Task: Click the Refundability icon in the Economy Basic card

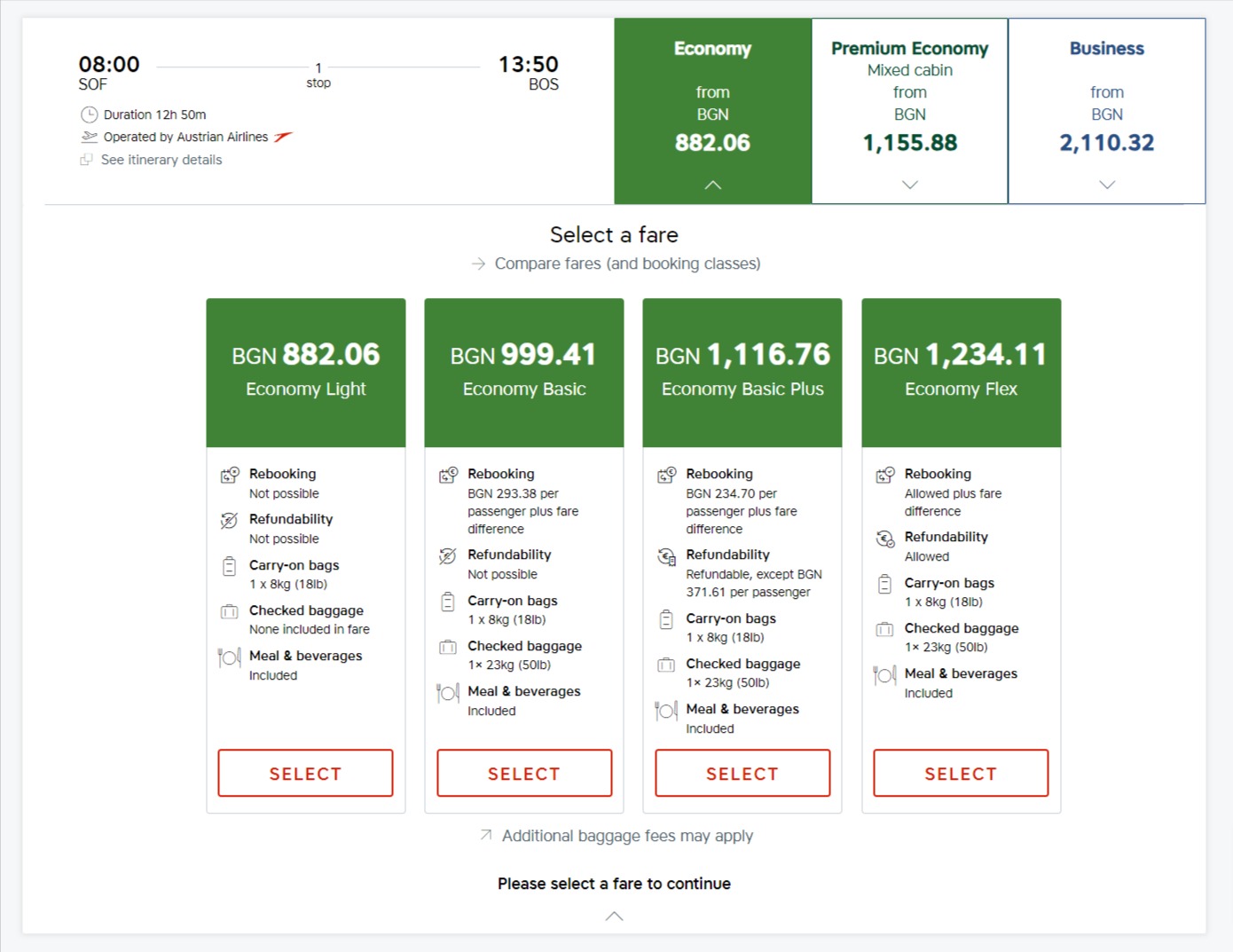Action: click(x=447, y=555)
